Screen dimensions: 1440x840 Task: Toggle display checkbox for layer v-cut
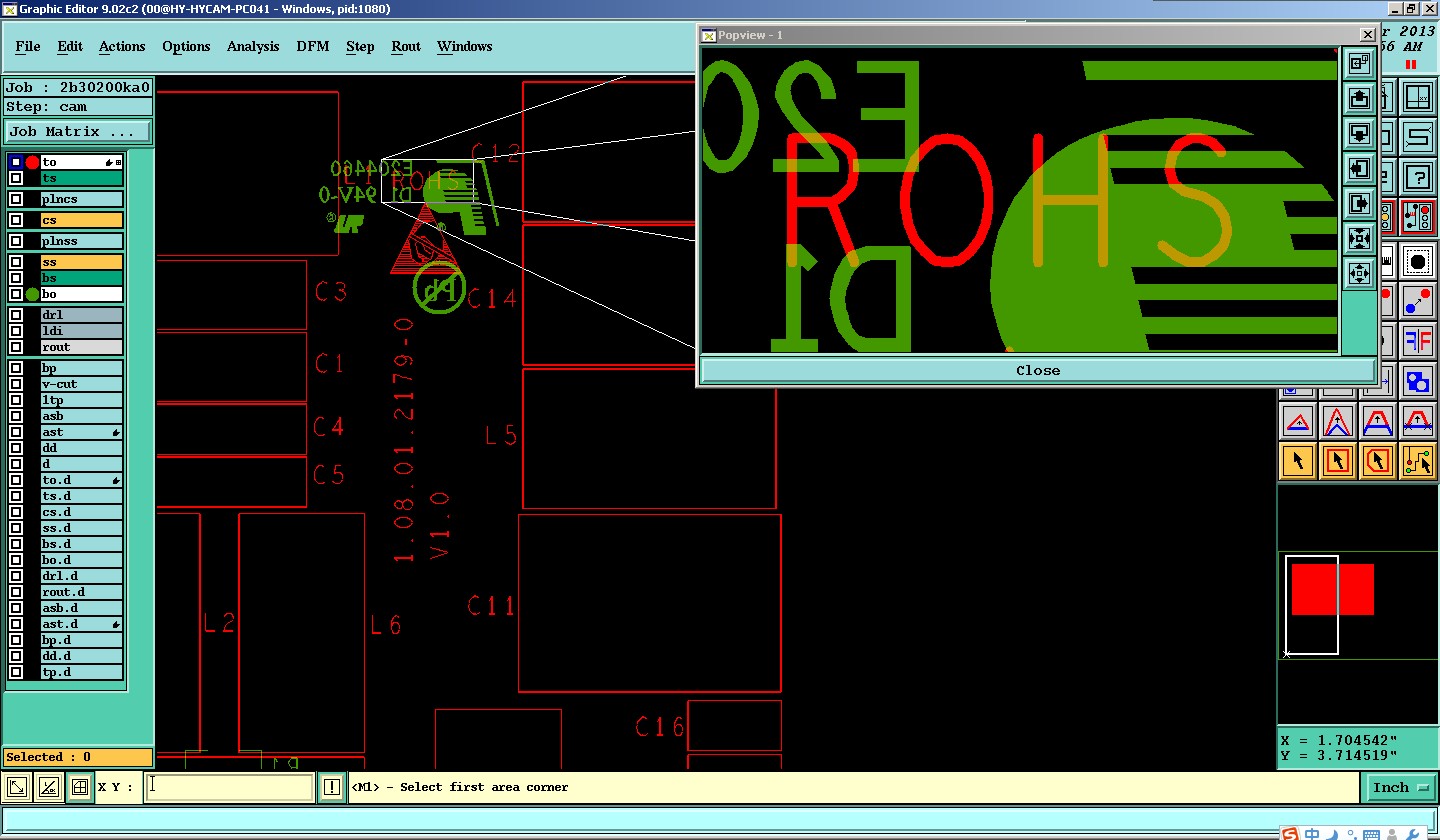pyautogui.click(x=16, y=384)
